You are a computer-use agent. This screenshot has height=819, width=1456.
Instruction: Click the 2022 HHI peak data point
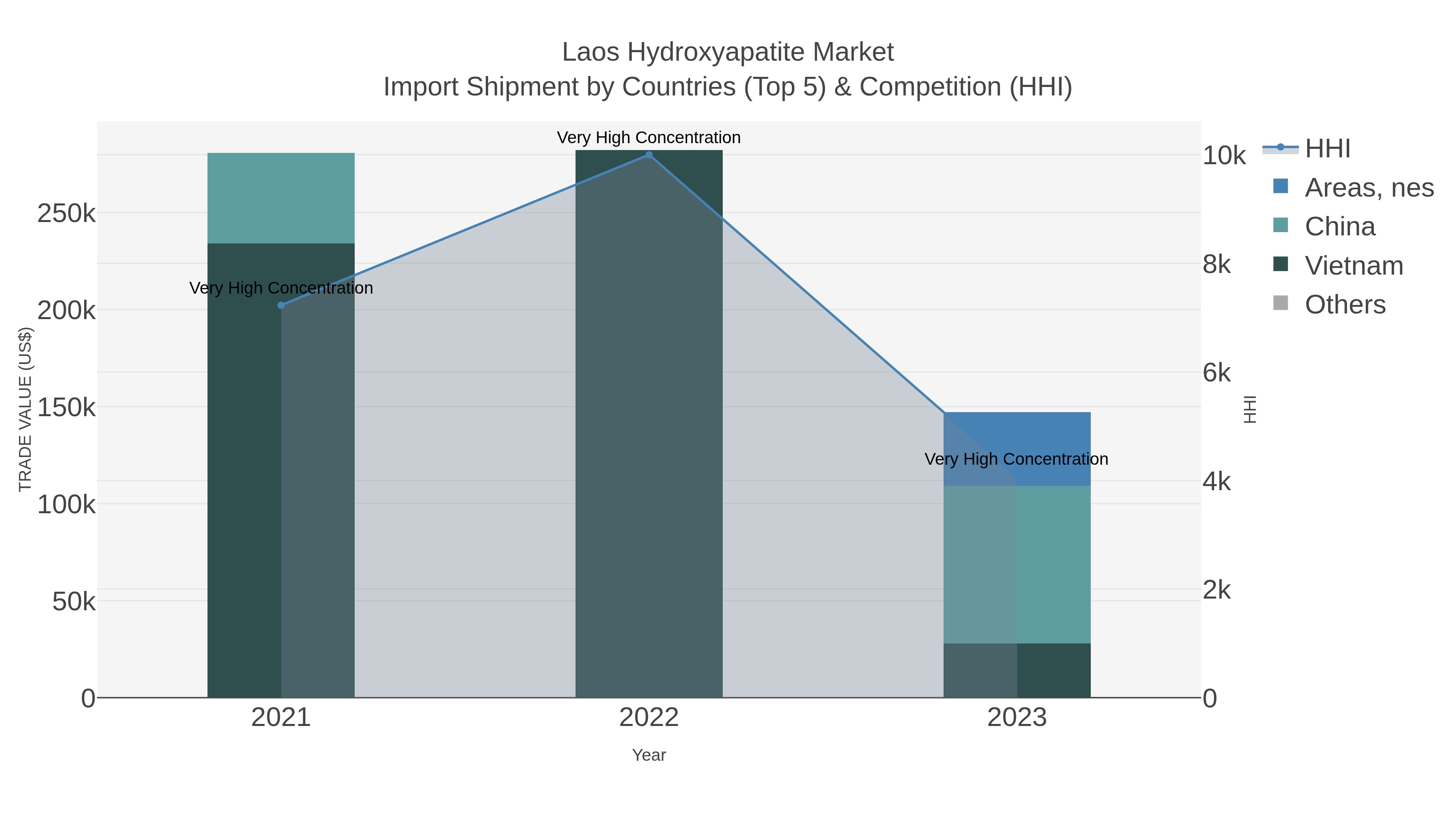(x=649, y=155)
